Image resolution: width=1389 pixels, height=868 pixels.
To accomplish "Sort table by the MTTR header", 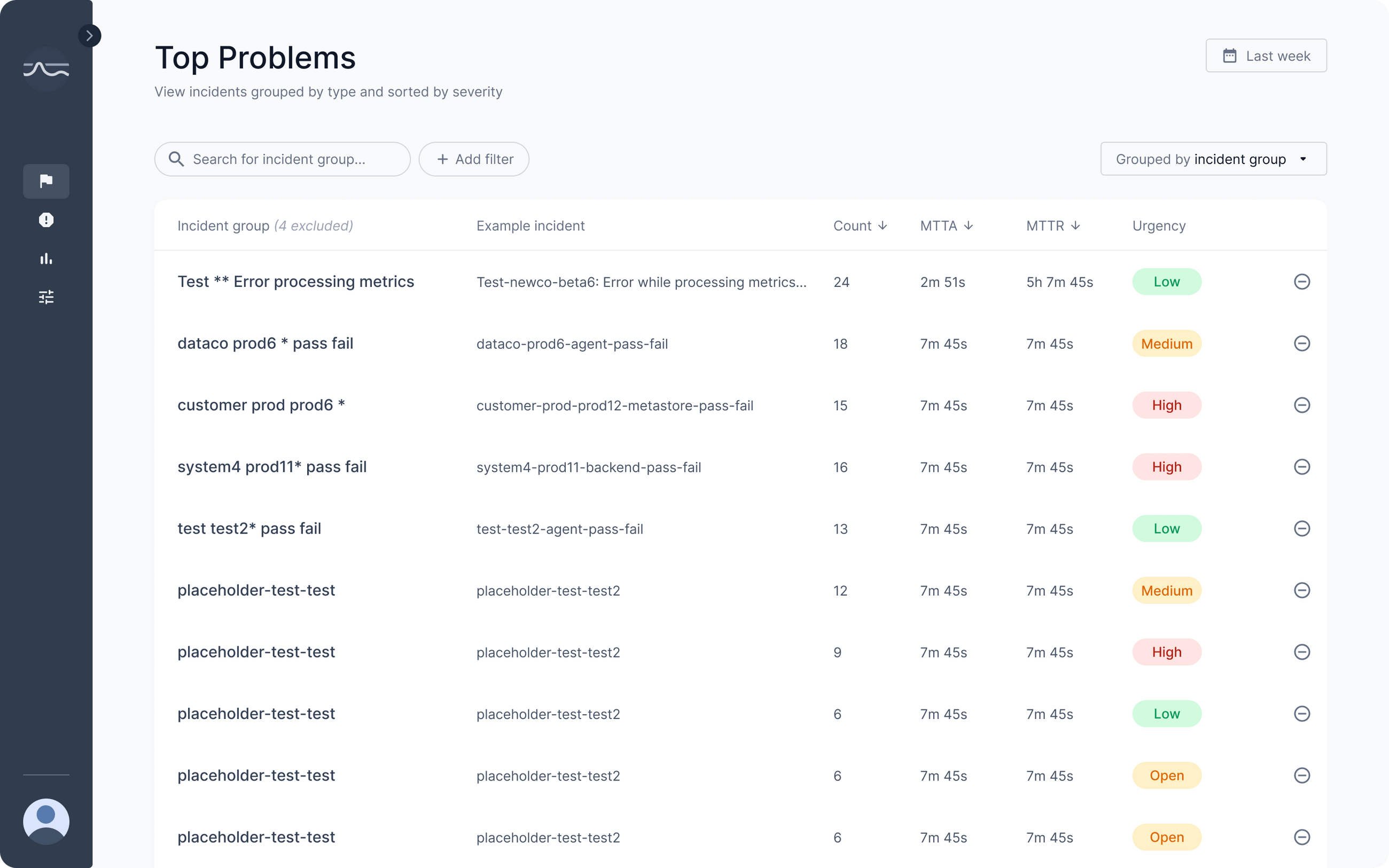I will tap(1052, 225).
